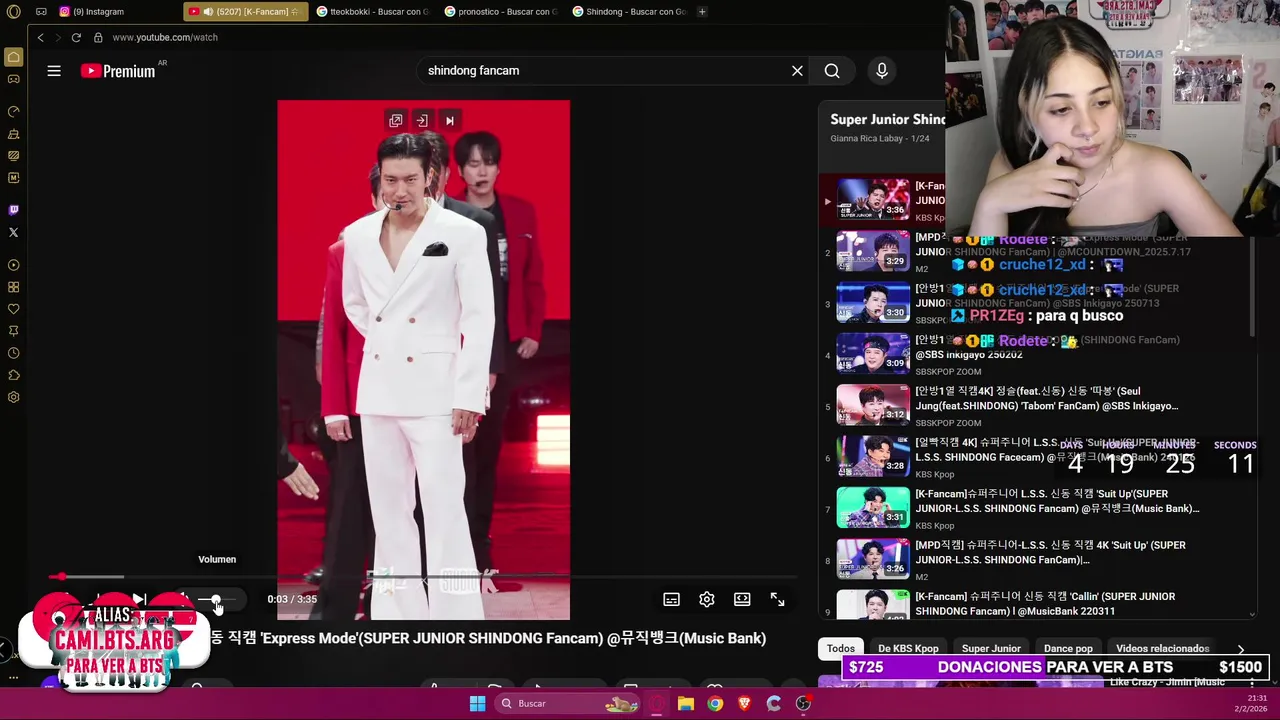Open the sidebar settings gear icon
The height and width of the screenshot is (720, 1280).
click(x=13, y=397)
